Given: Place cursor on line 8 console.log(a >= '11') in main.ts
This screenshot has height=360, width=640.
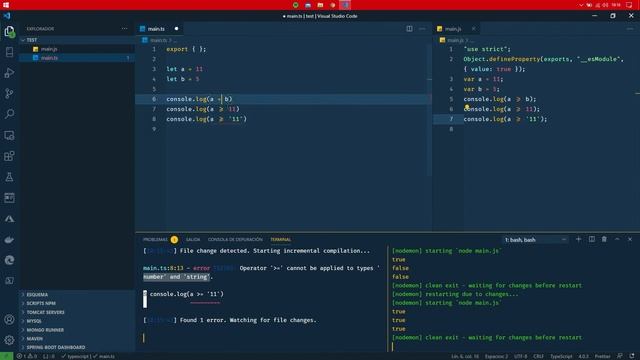Looking at the screenshot, I should click(207, 119).
